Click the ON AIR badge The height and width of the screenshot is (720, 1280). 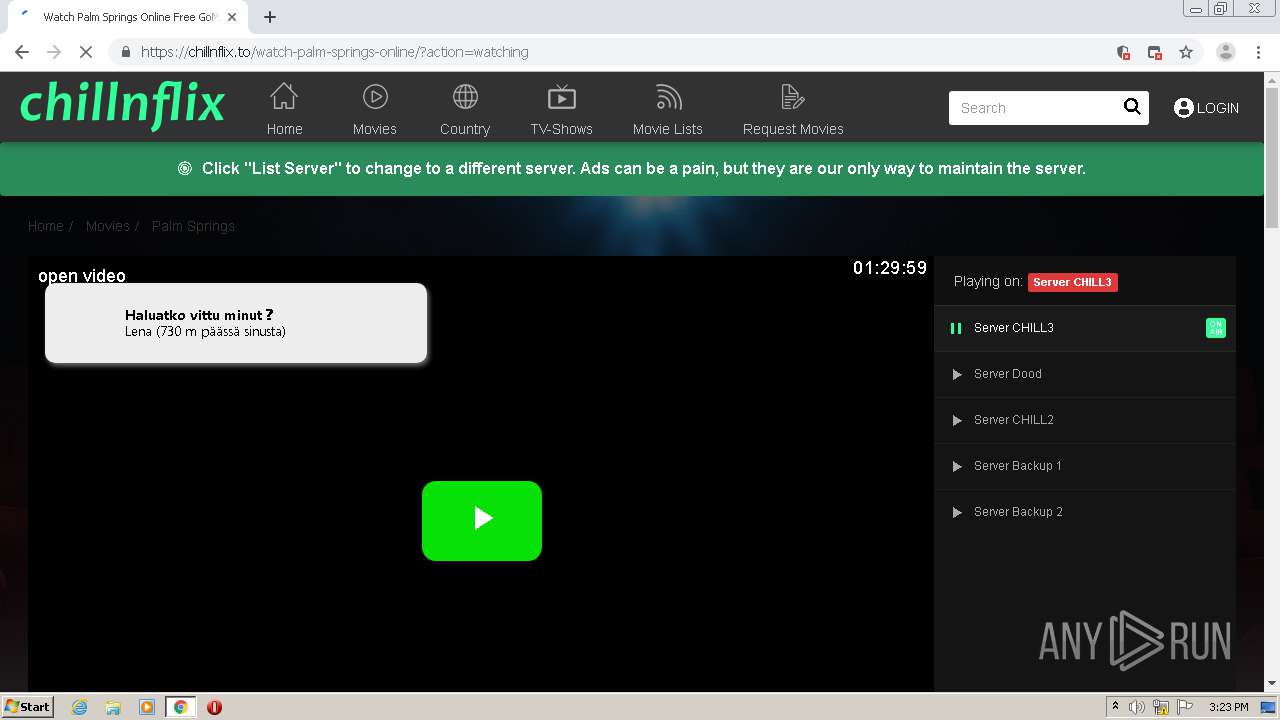tap(1216, 328)
